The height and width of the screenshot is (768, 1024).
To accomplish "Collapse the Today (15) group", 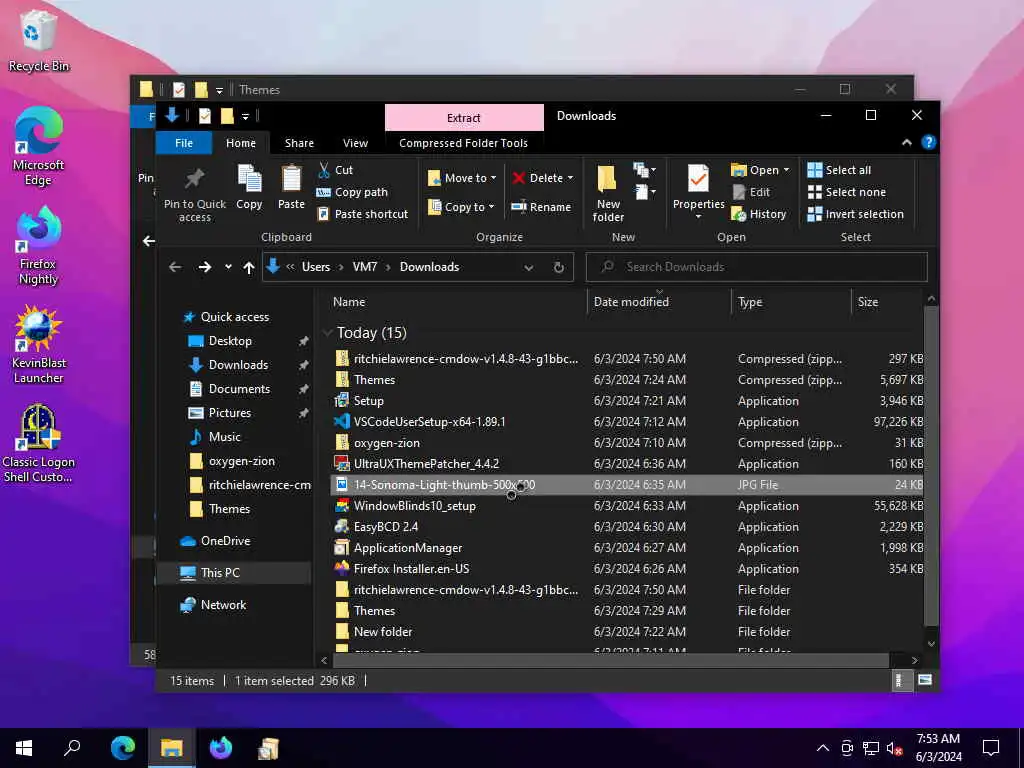I will click(x=327, y=332).
